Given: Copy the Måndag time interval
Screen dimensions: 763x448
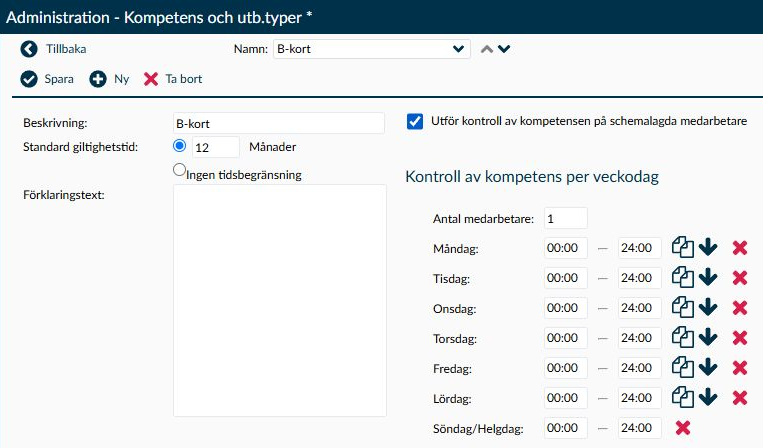Looking at the screenshot, I should point(683,248).
